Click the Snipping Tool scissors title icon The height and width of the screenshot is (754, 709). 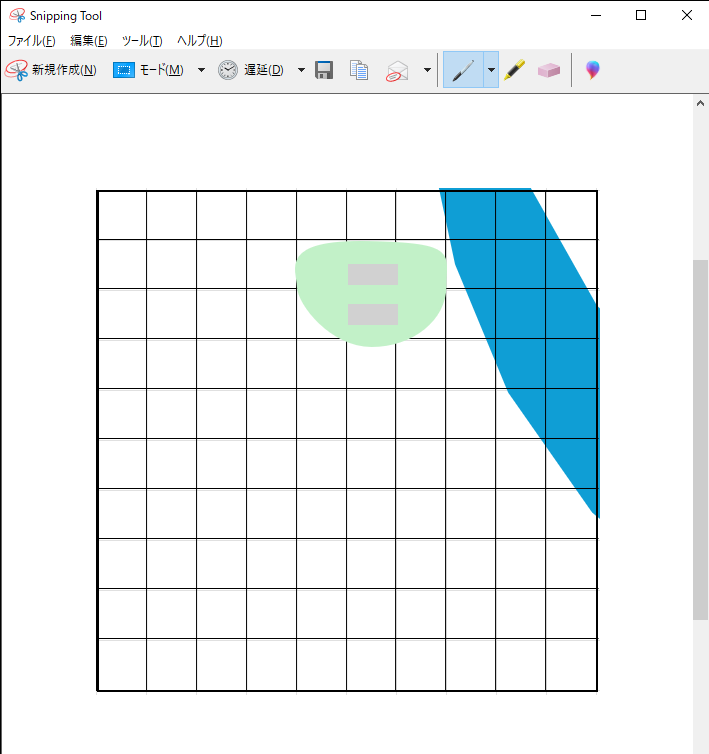17,15
